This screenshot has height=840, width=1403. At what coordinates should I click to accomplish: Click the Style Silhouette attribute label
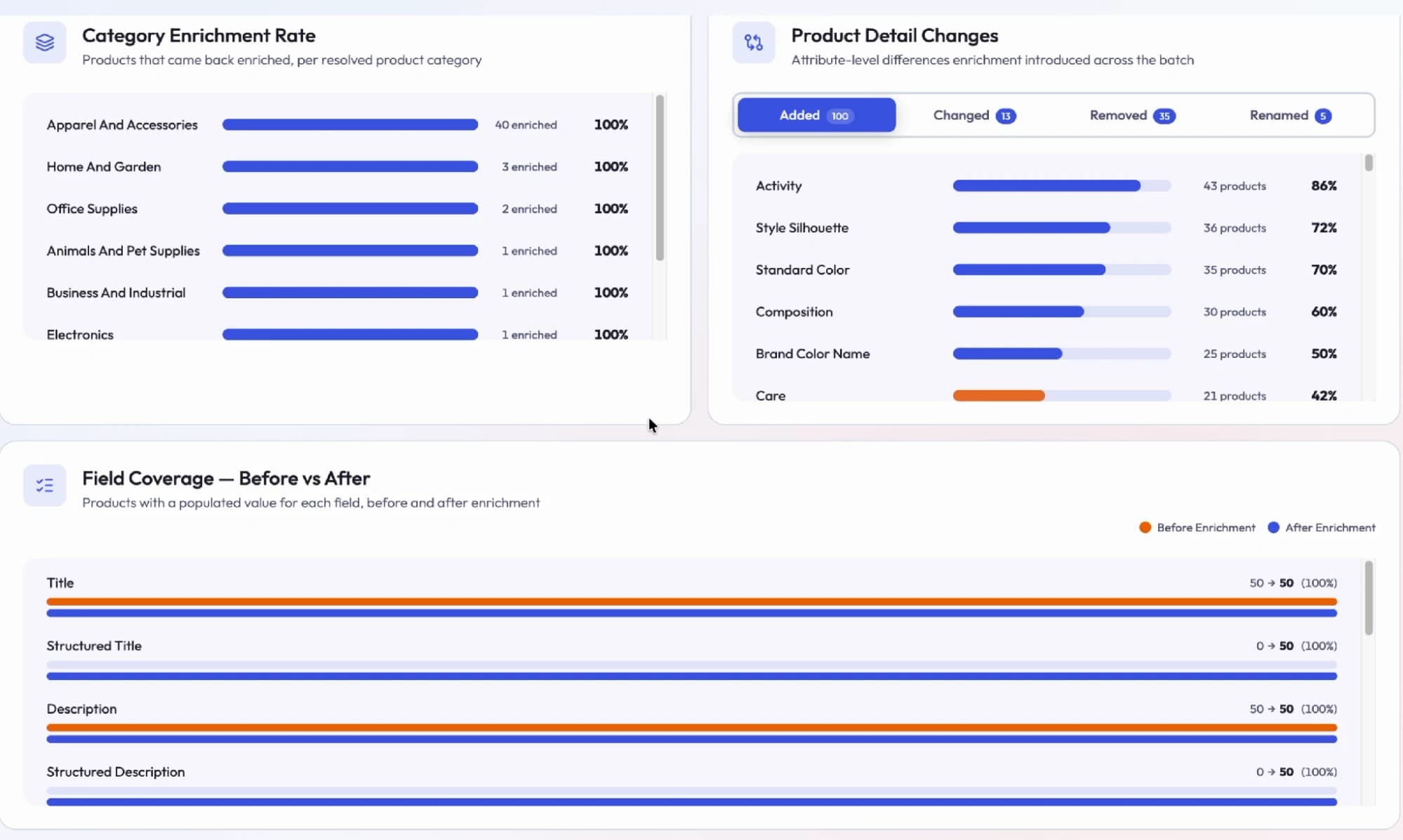[802, 228]
